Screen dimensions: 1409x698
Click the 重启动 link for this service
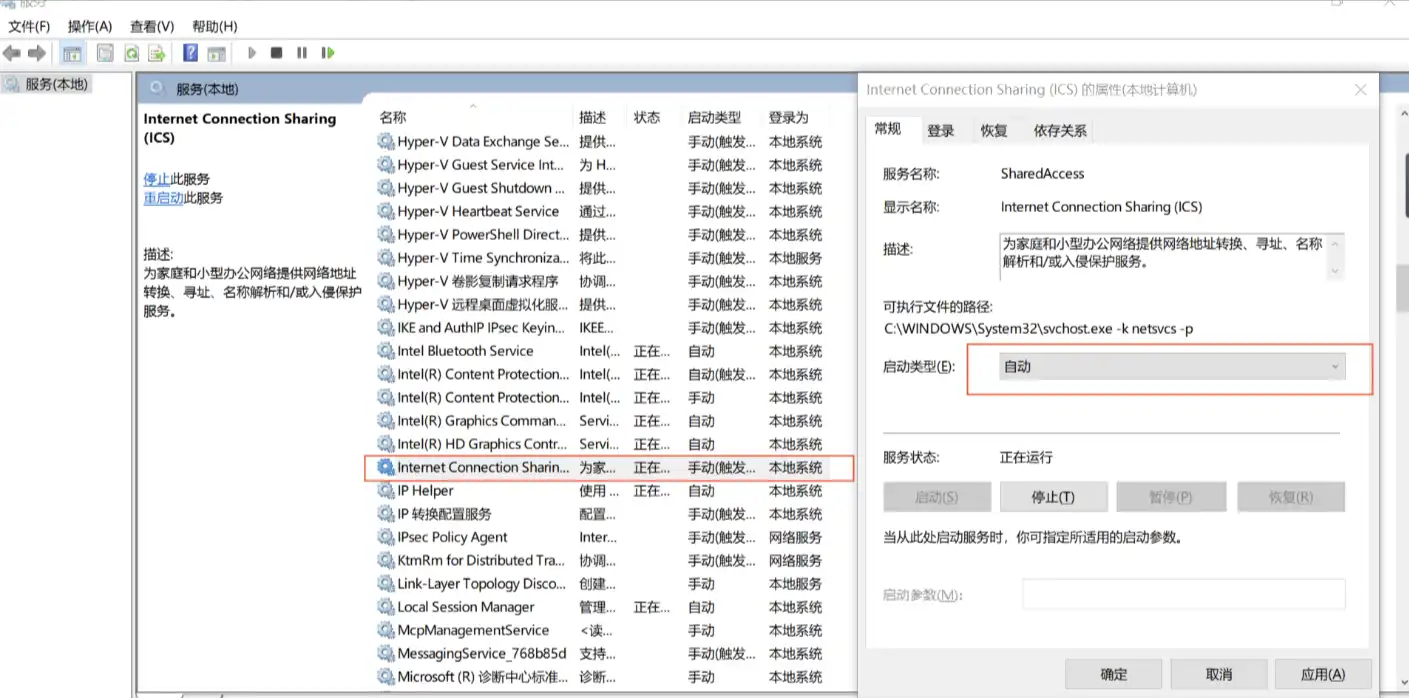pos(163,198)
